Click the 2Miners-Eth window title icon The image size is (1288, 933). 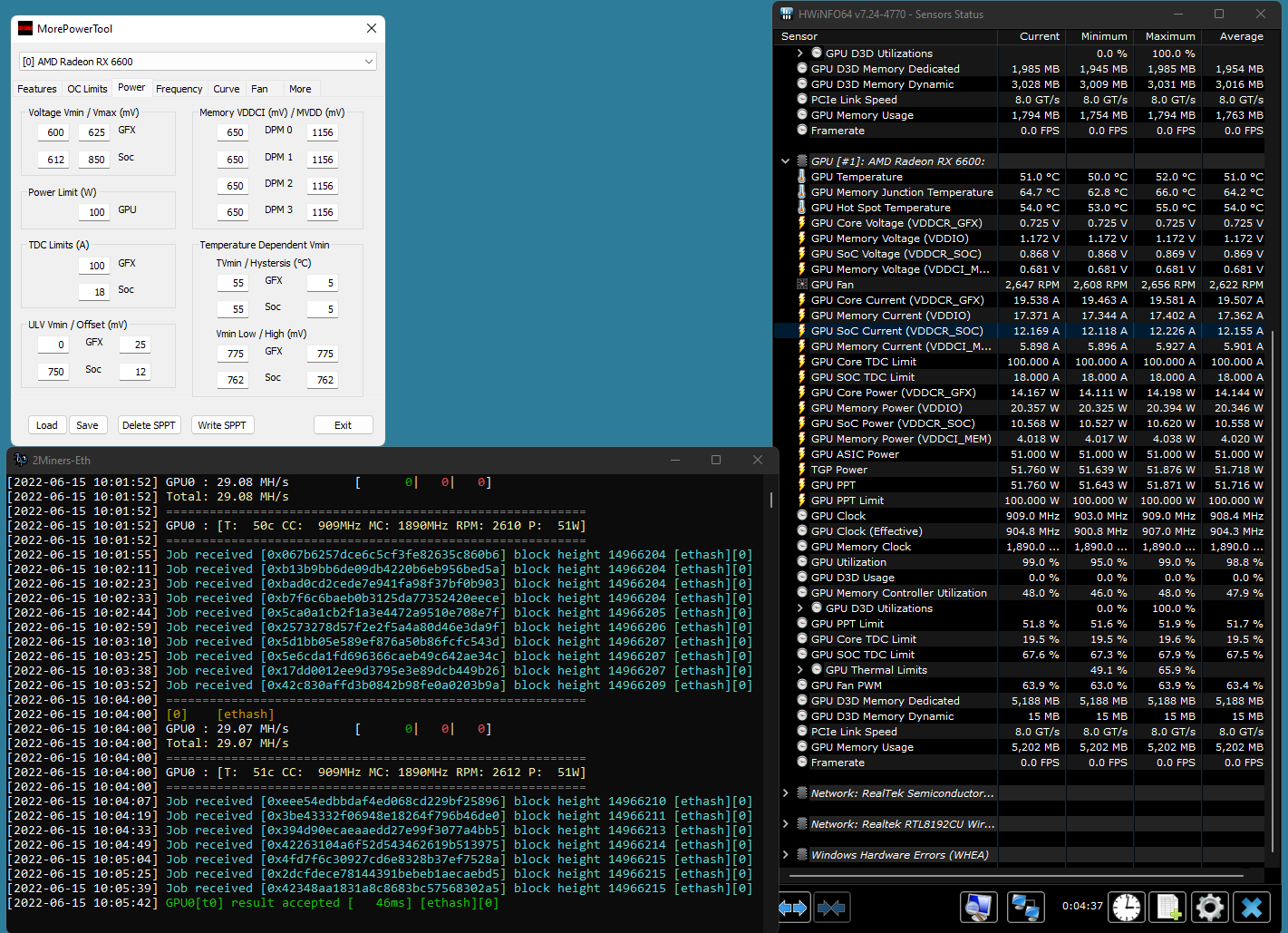21,460
